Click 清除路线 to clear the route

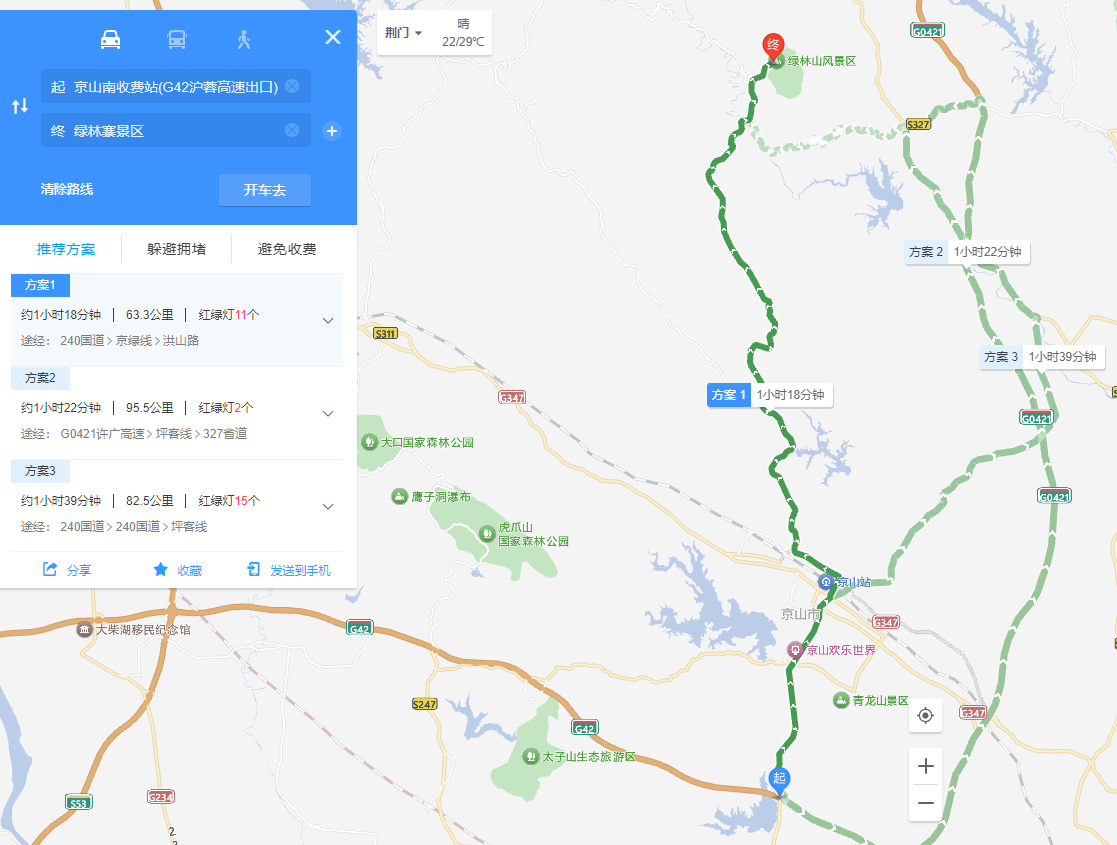pos(67,190)
